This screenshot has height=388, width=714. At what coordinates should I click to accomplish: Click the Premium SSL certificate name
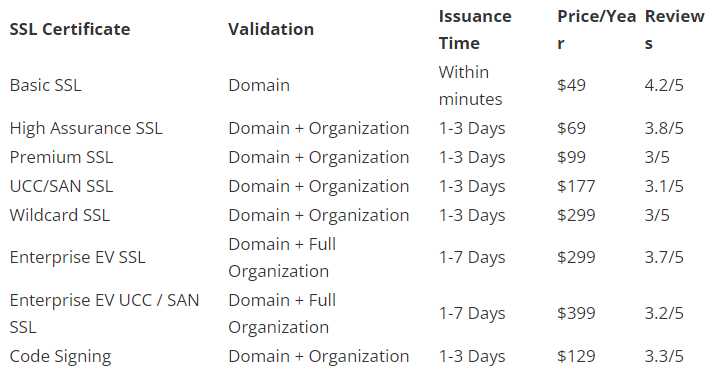61,158
